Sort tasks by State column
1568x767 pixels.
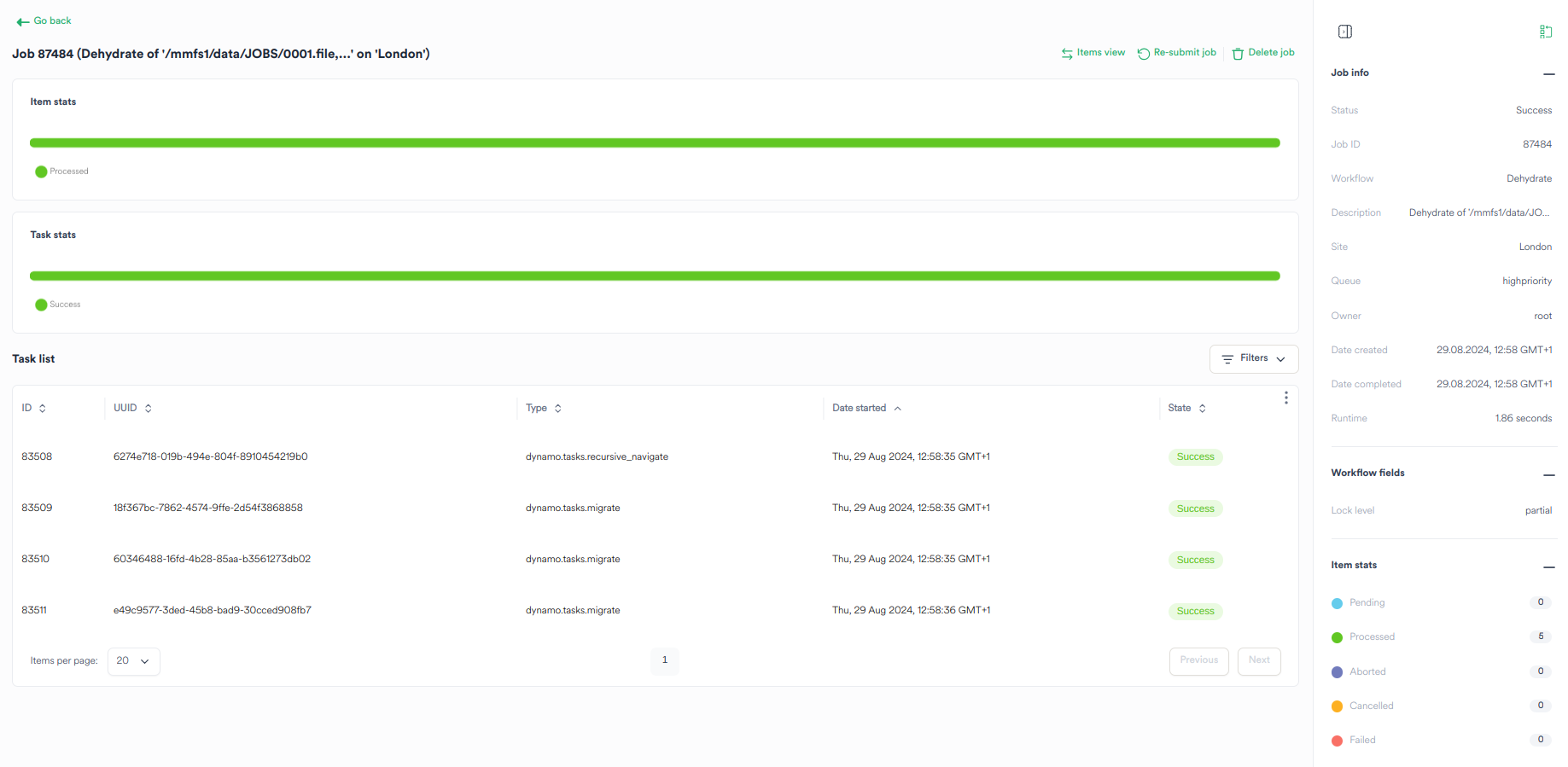pyautogui.click(x=1203, y=409)
